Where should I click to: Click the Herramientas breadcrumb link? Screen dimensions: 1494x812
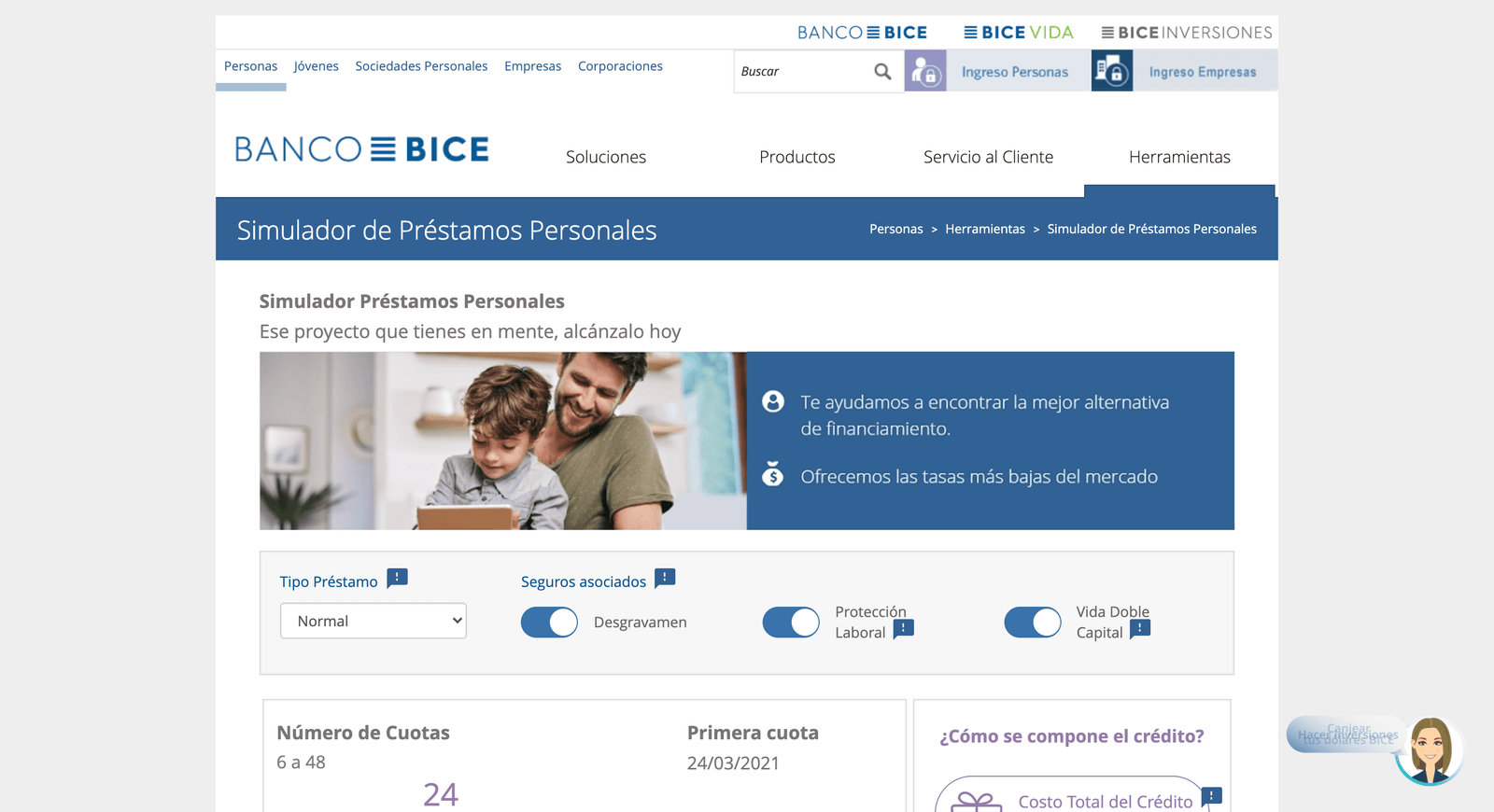coord(985,229)
